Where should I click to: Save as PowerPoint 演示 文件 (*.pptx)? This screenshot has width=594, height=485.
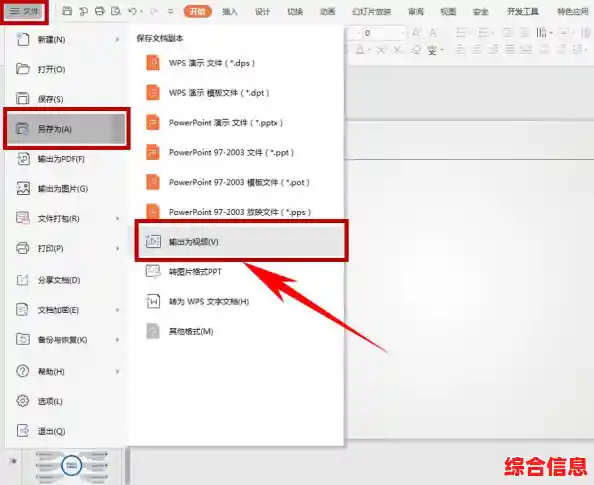click(x=236, y=123)
